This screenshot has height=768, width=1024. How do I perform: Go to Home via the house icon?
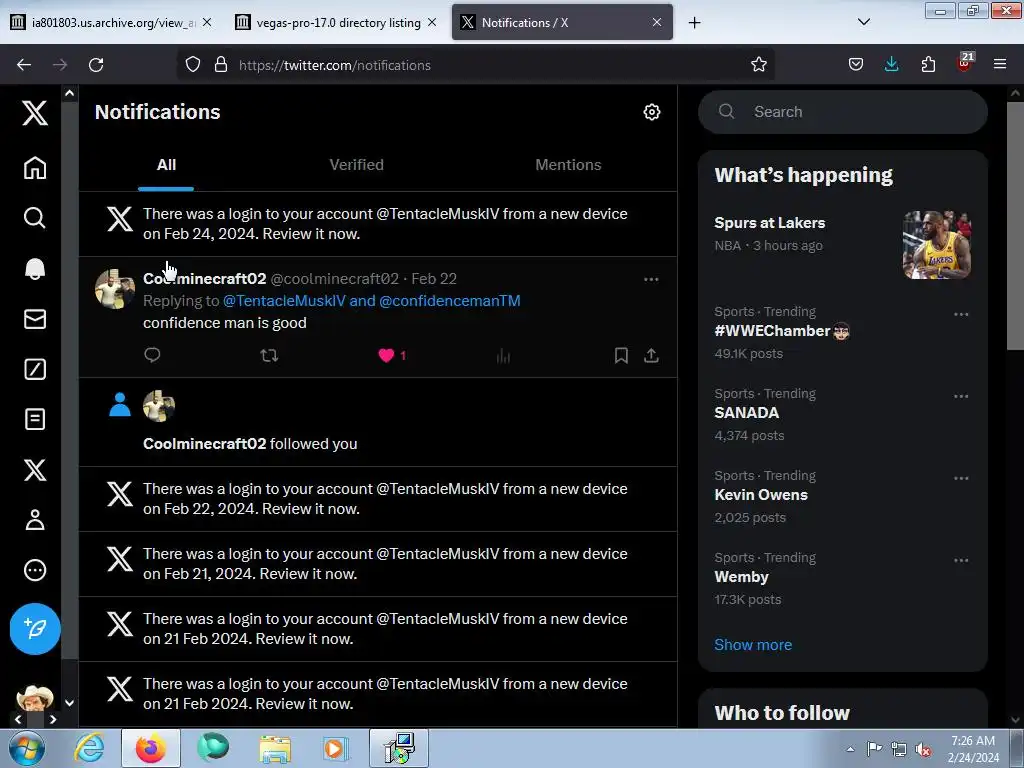pos(35,168)
